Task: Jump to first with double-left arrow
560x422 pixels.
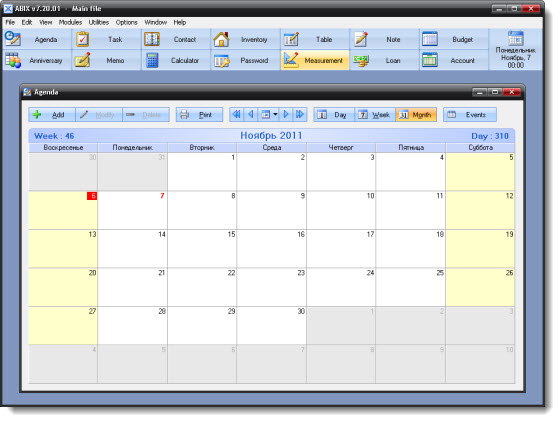Action: click(236, 115)
